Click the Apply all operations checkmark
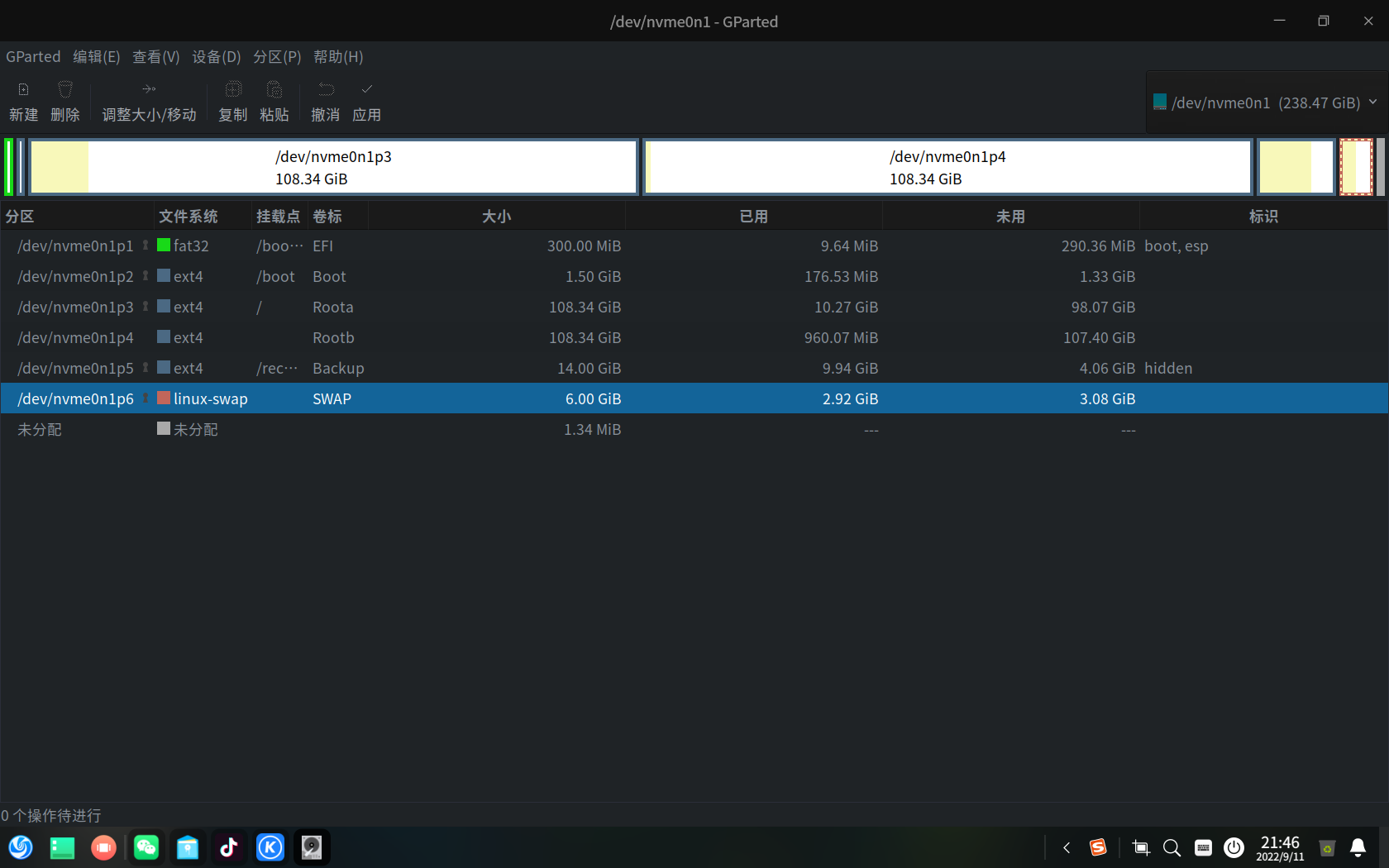 pyautogui.click(x=367, y=89)
